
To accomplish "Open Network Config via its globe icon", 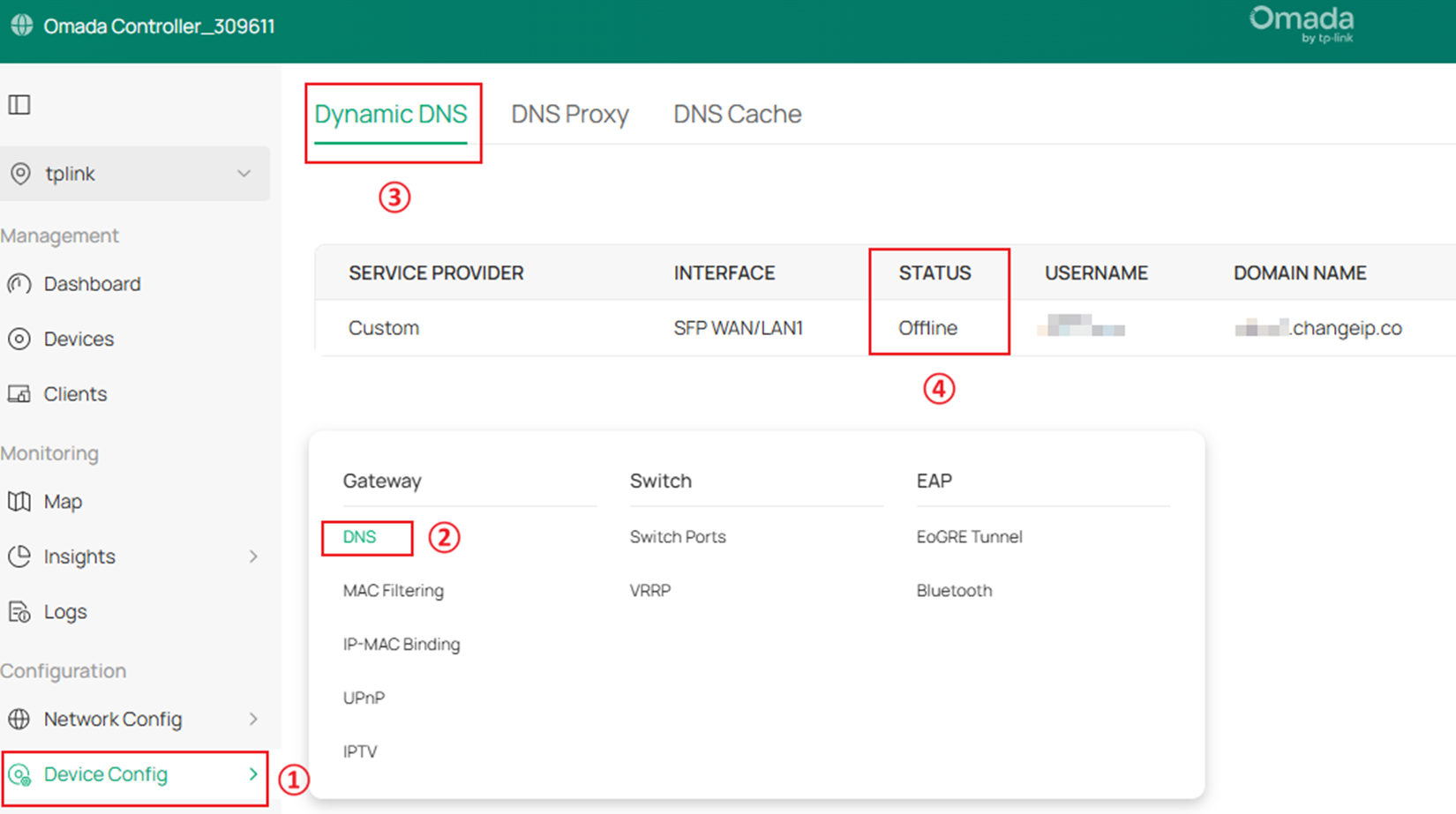I will [19, 719].
